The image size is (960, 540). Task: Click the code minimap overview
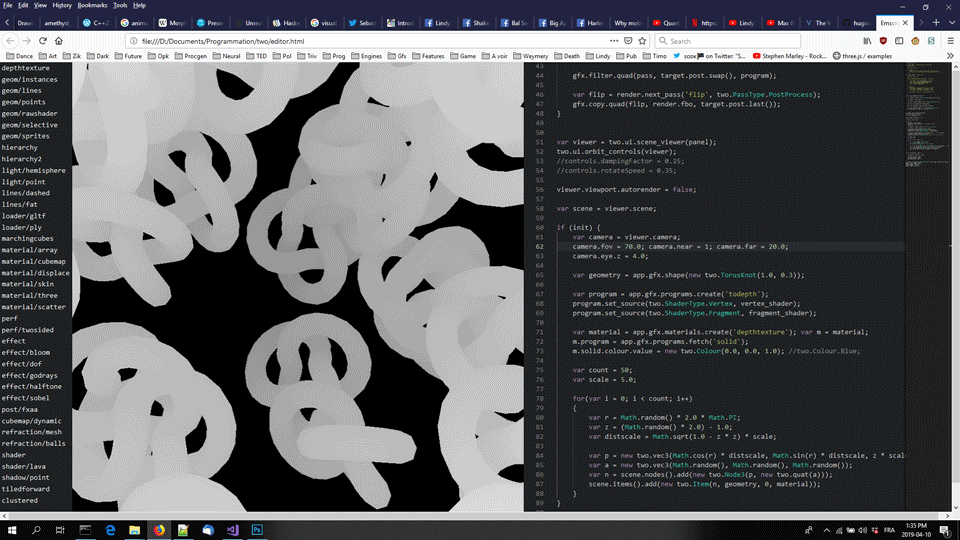927,115
